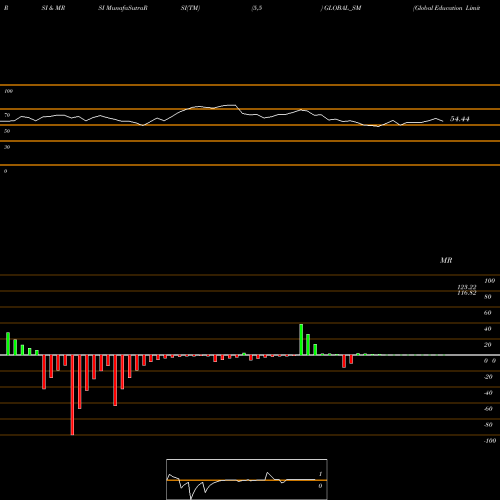Click the MR right axis label 40

point(488,329)
